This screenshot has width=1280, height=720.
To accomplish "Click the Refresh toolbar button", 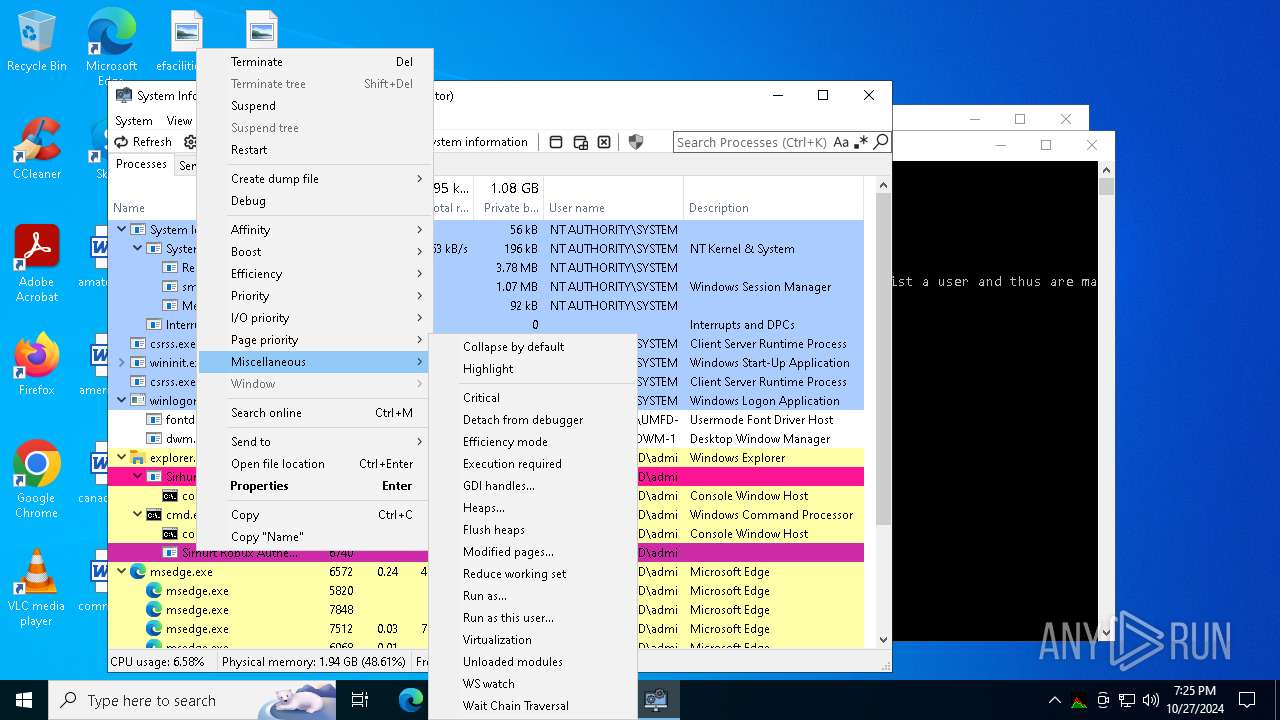I will pos(143,142).
